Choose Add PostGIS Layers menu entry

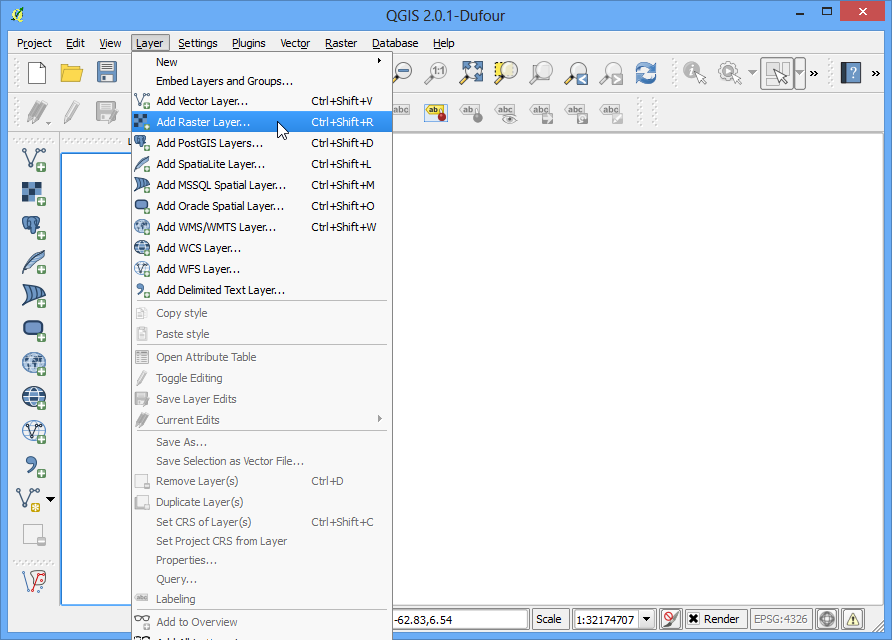pyautogui.click(x=262, y=143)
